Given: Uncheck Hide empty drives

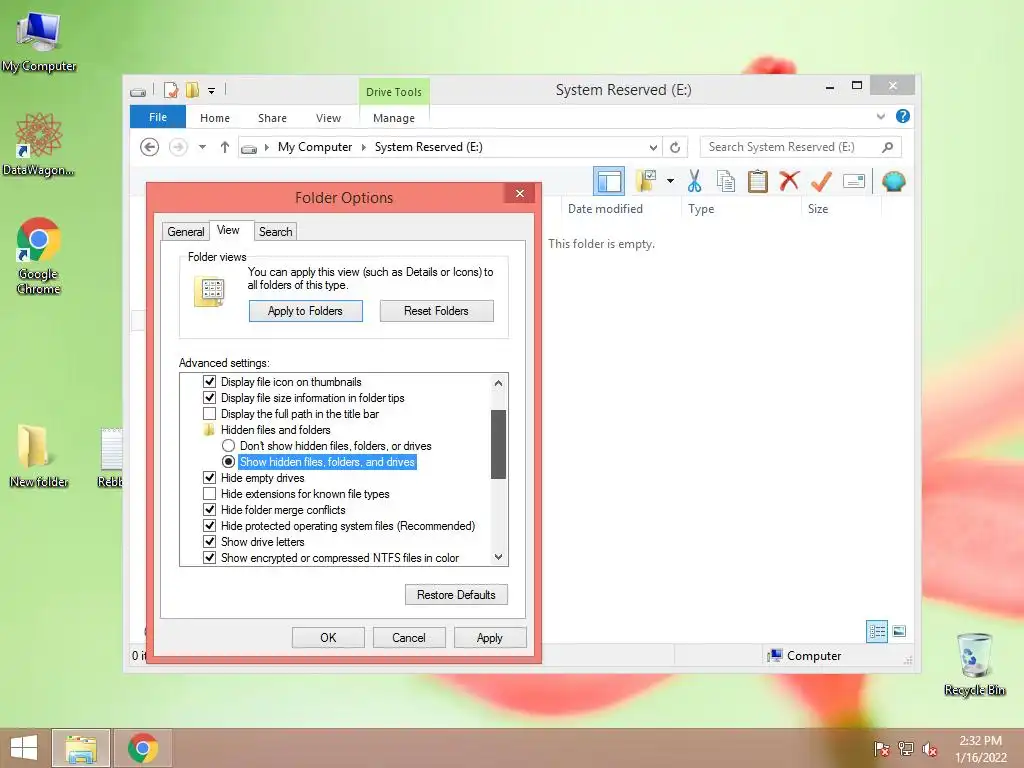Looking at the screenshot, I should 210,477.
